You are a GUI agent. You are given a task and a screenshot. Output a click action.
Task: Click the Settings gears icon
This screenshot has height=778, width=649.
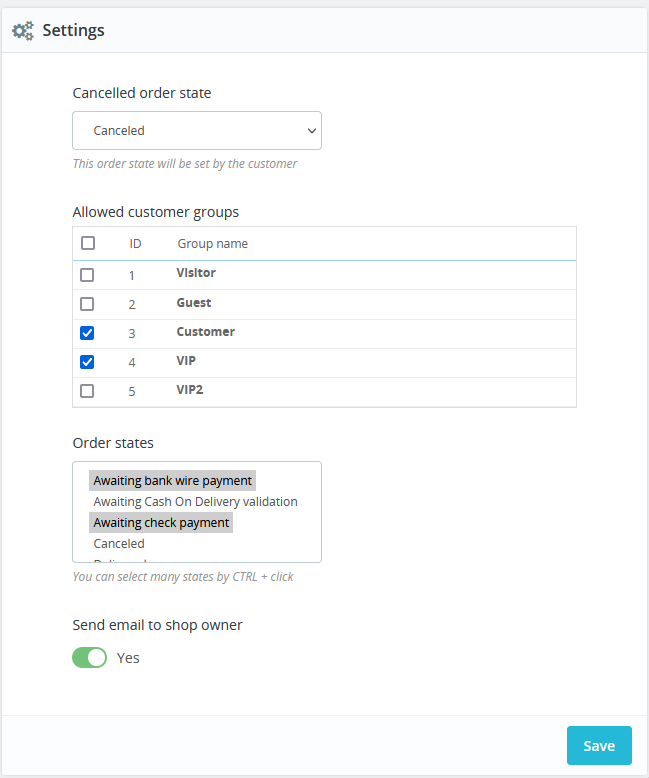click(23, 31)
